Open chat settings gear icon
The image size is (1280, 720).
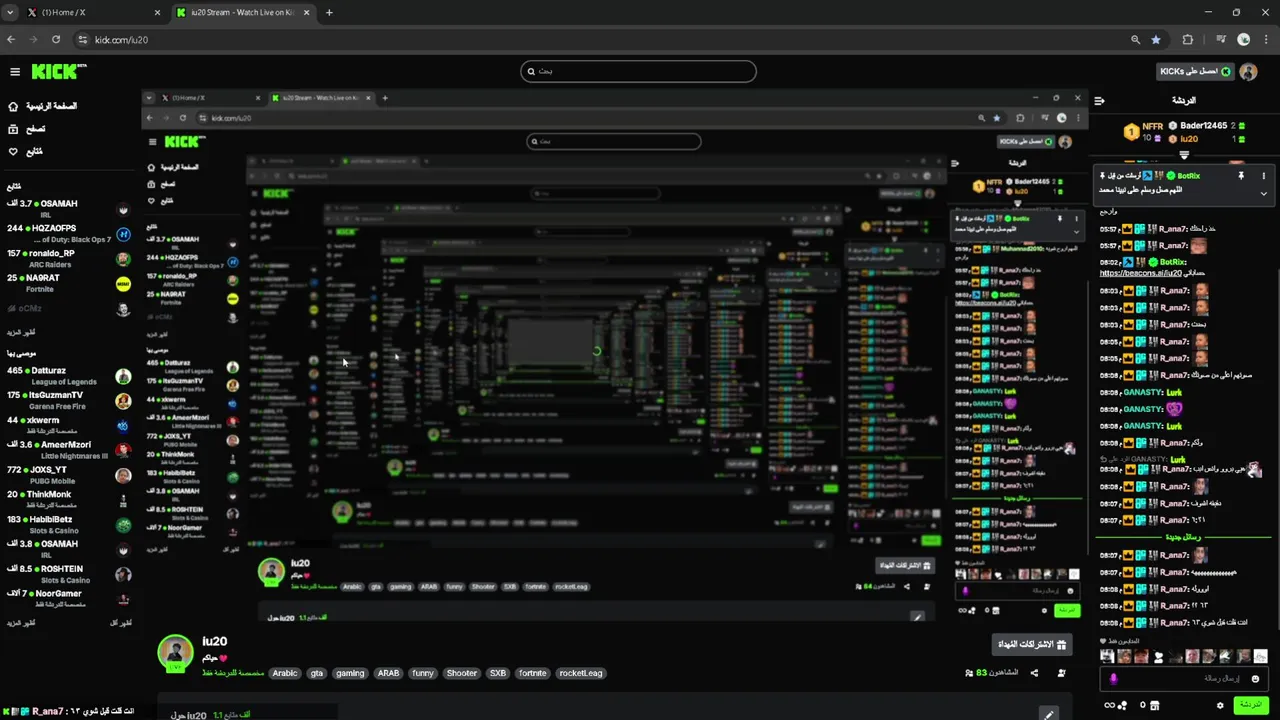(1219, 706)
